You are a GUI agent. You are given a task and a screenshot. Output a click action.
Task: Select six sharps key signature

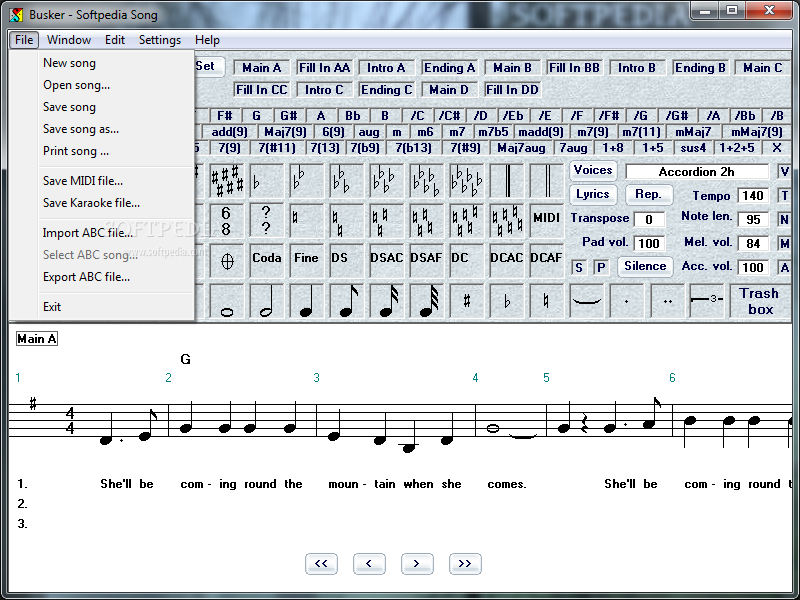[x=227, y=181]
